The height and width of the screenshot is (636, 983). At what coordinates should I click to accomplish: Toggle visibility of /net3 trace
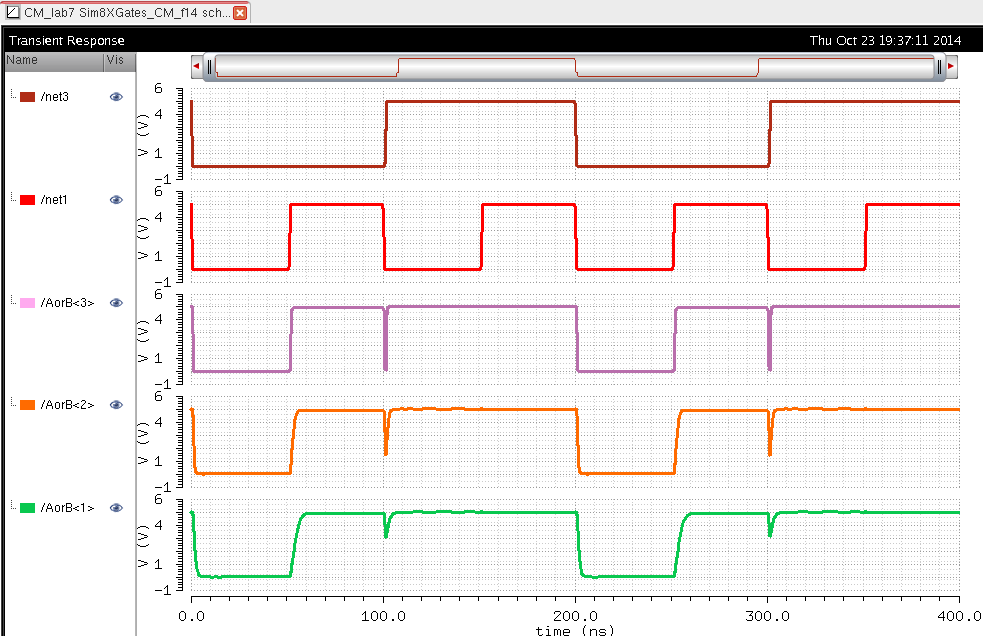coord(116,97)
